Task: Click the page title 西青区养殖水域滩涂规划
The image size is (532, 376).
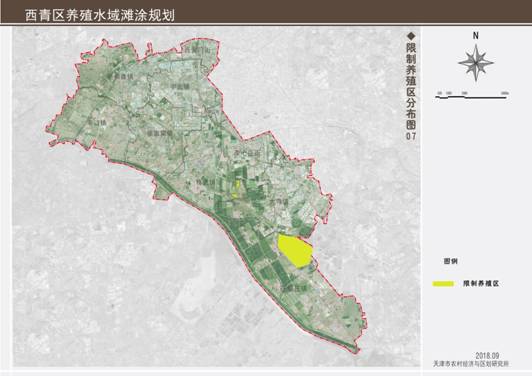Action: tap(100, 16)
